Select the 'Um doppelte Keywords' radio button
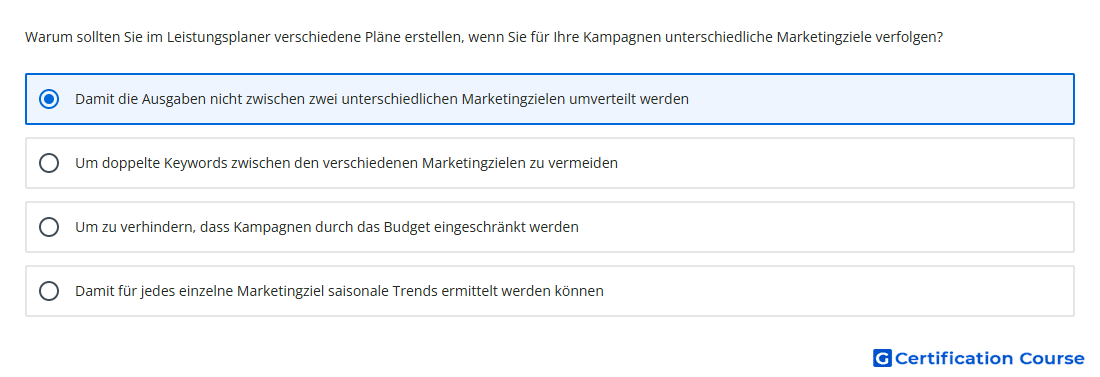The image size is (1100, 377). [x=49, y=163]
